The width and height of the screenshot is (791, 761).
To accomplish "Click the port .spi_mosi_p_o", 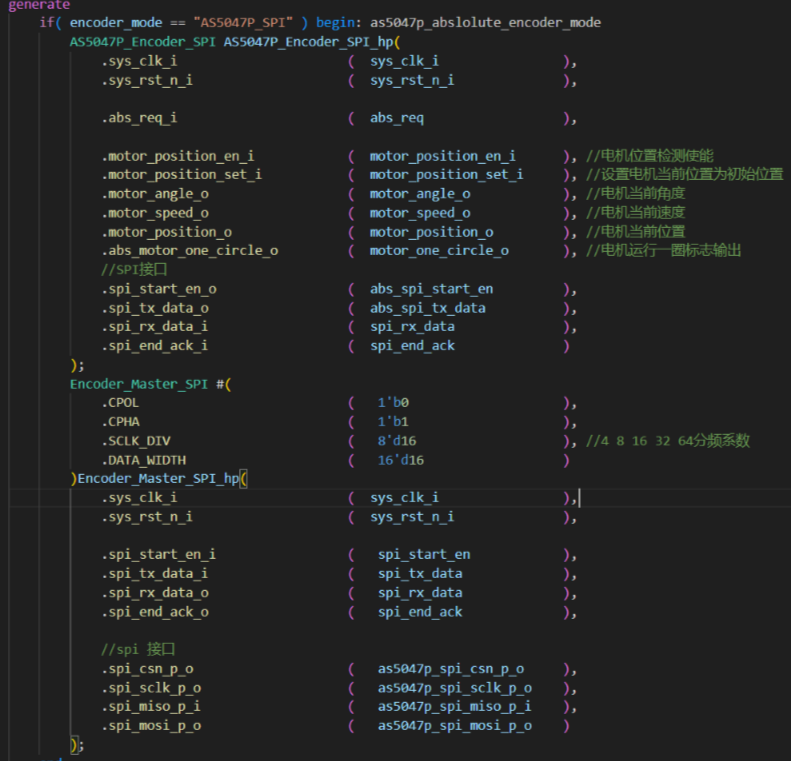I will click(151, 726).
